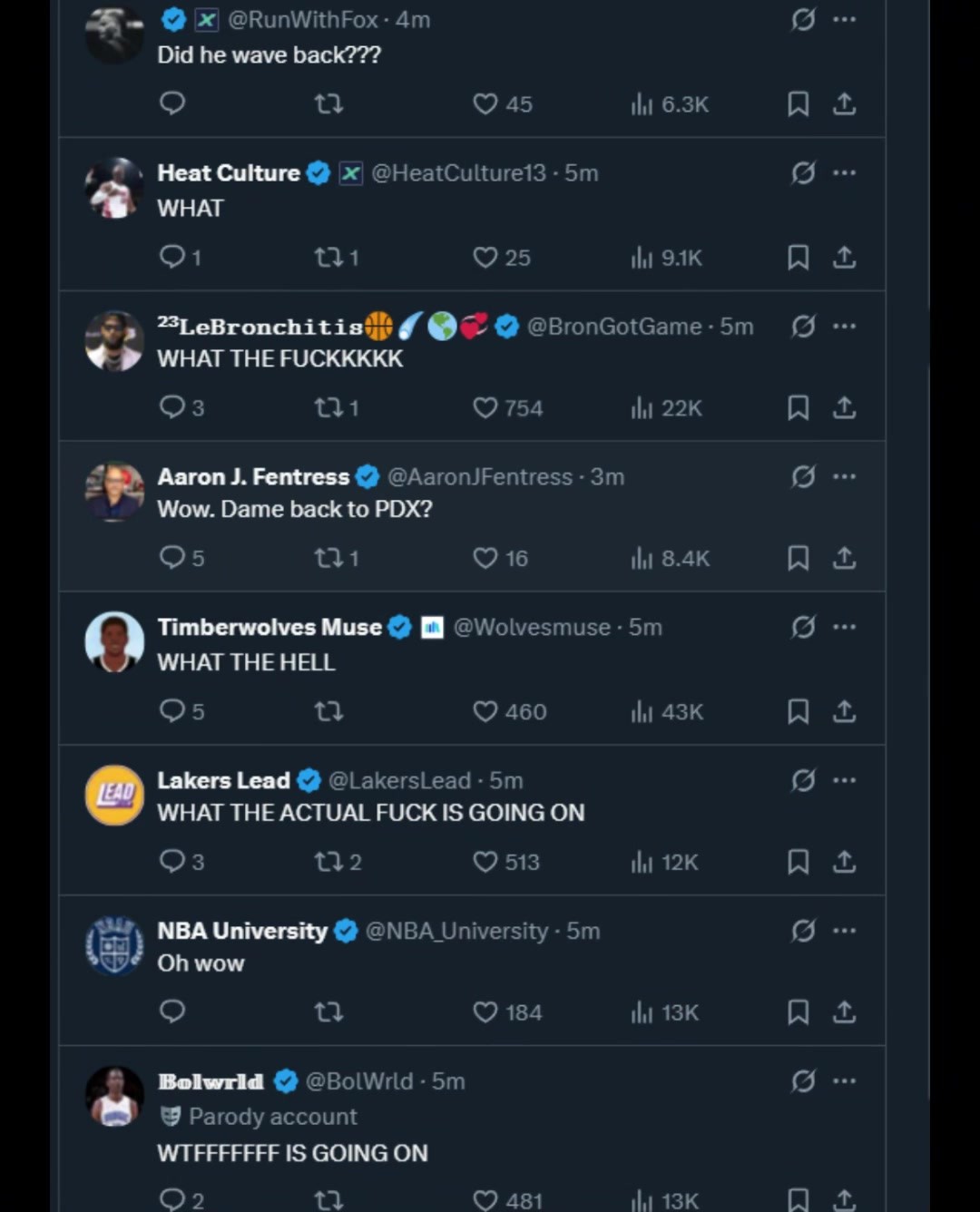The height and width of the screenshot is (1212, 980).
Task: Click Timberwolves Muse profile avatar
Action: coord(114,641)
